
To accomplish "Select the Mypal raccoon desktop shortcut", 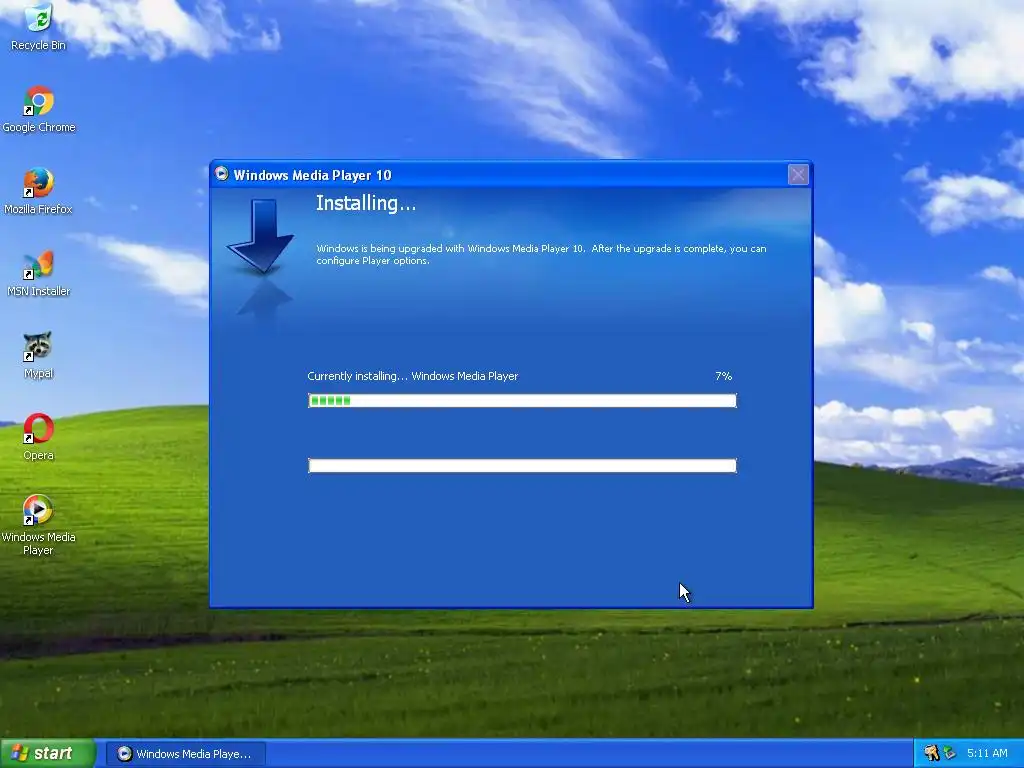I will 39,355.
